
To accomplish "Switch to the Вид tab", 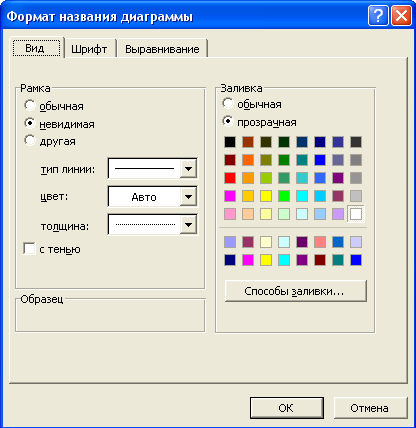I will (x=37, y=48).
